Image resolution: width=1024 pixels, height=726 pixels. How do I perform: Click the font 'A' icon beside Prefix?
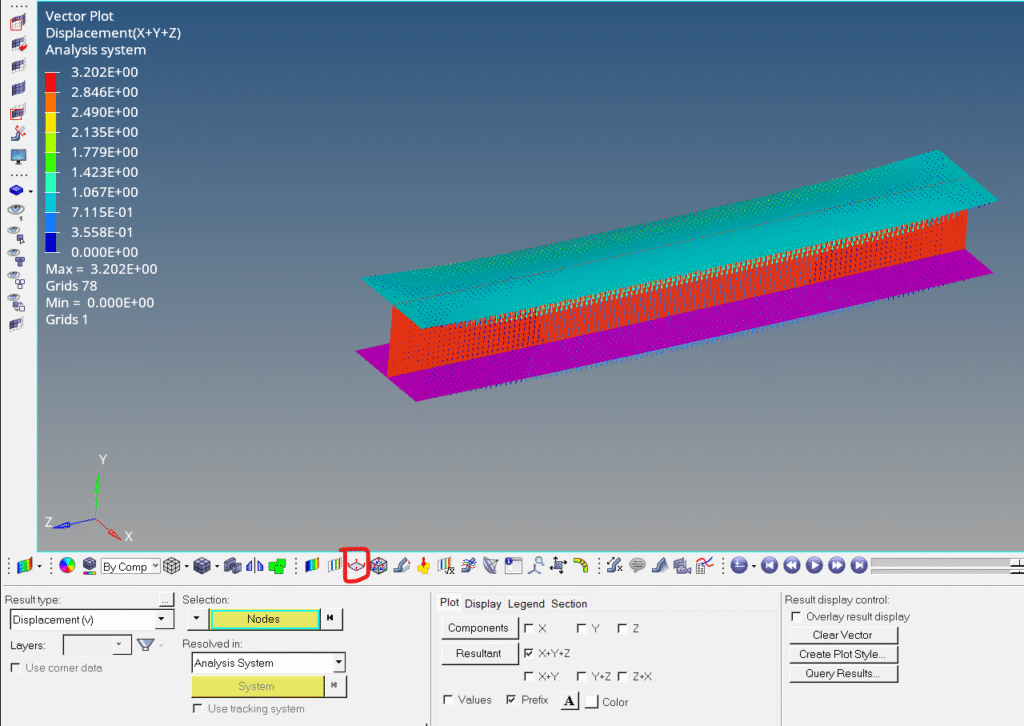(x=570, y=701)
